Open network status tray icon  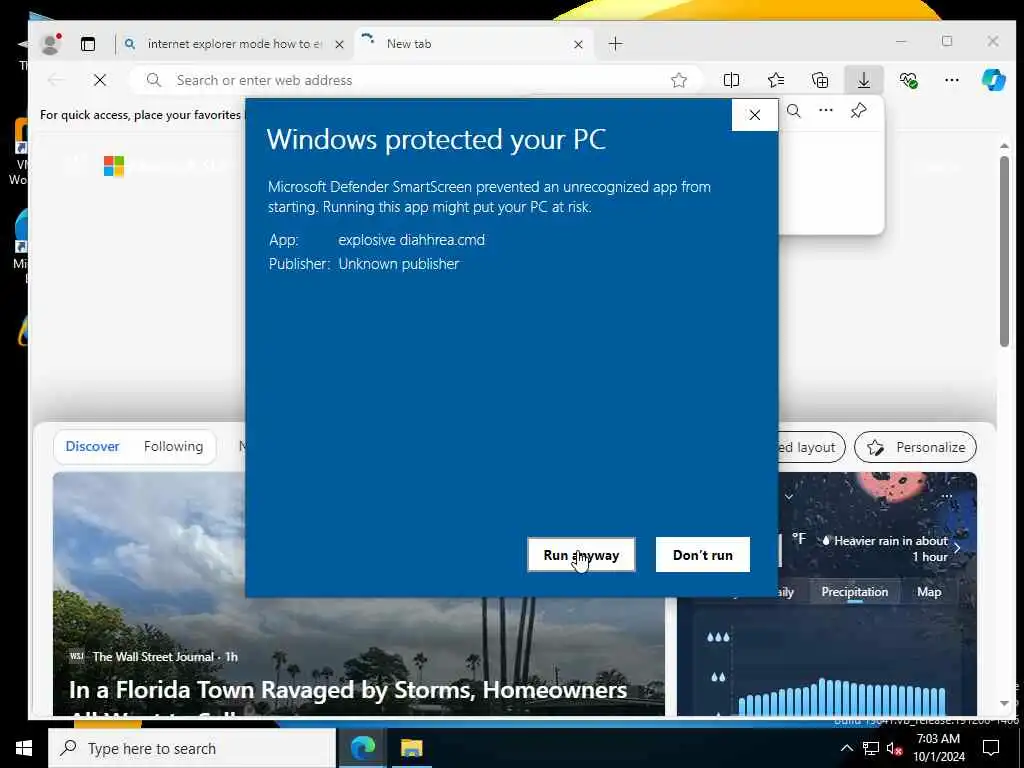[x=871, y=748]
